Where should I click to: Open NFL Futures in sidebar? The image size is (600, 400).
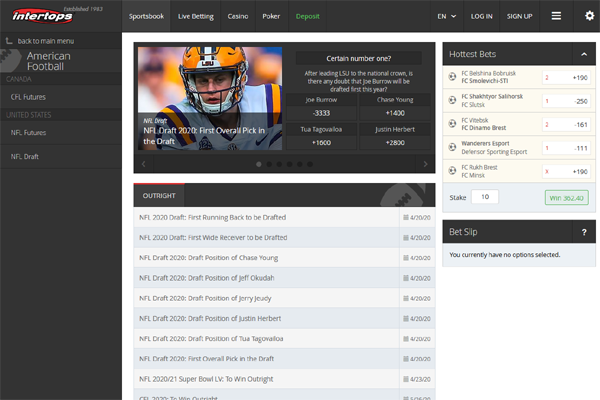tap(61, 133)
